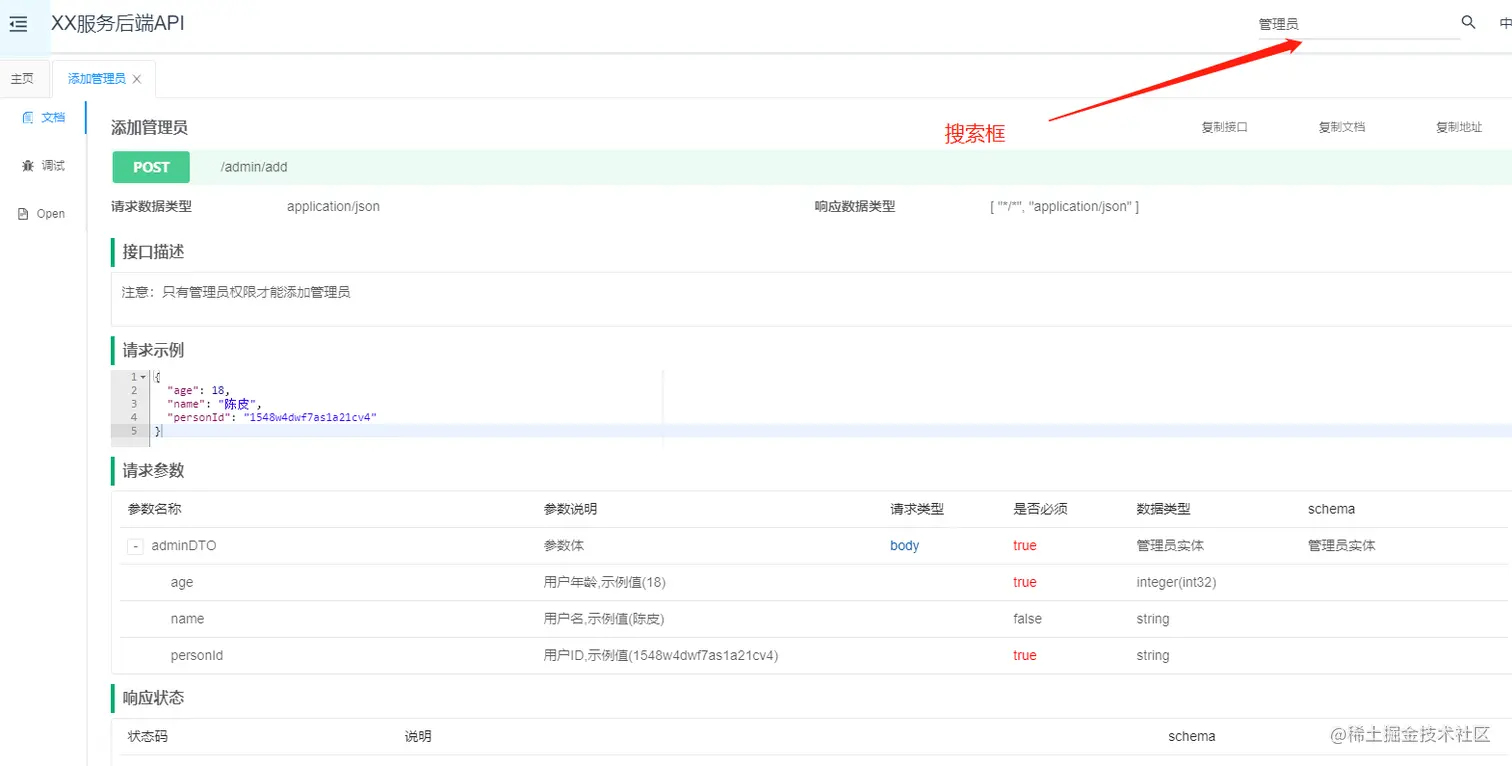
Task: Click the adminDTO parameter name
Action: (x=184, y=546)
